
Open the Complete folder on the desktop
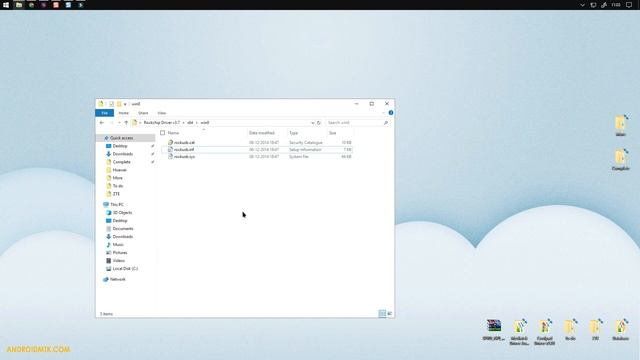click(620, 160)
